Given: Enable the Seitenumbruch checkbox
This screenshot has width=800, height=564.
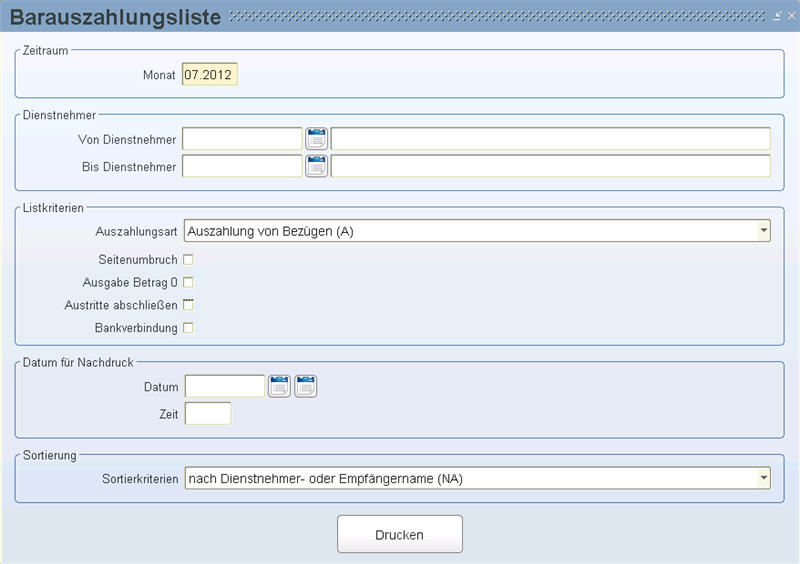Looking at the screenshot, I should click(x=188, y=260).
